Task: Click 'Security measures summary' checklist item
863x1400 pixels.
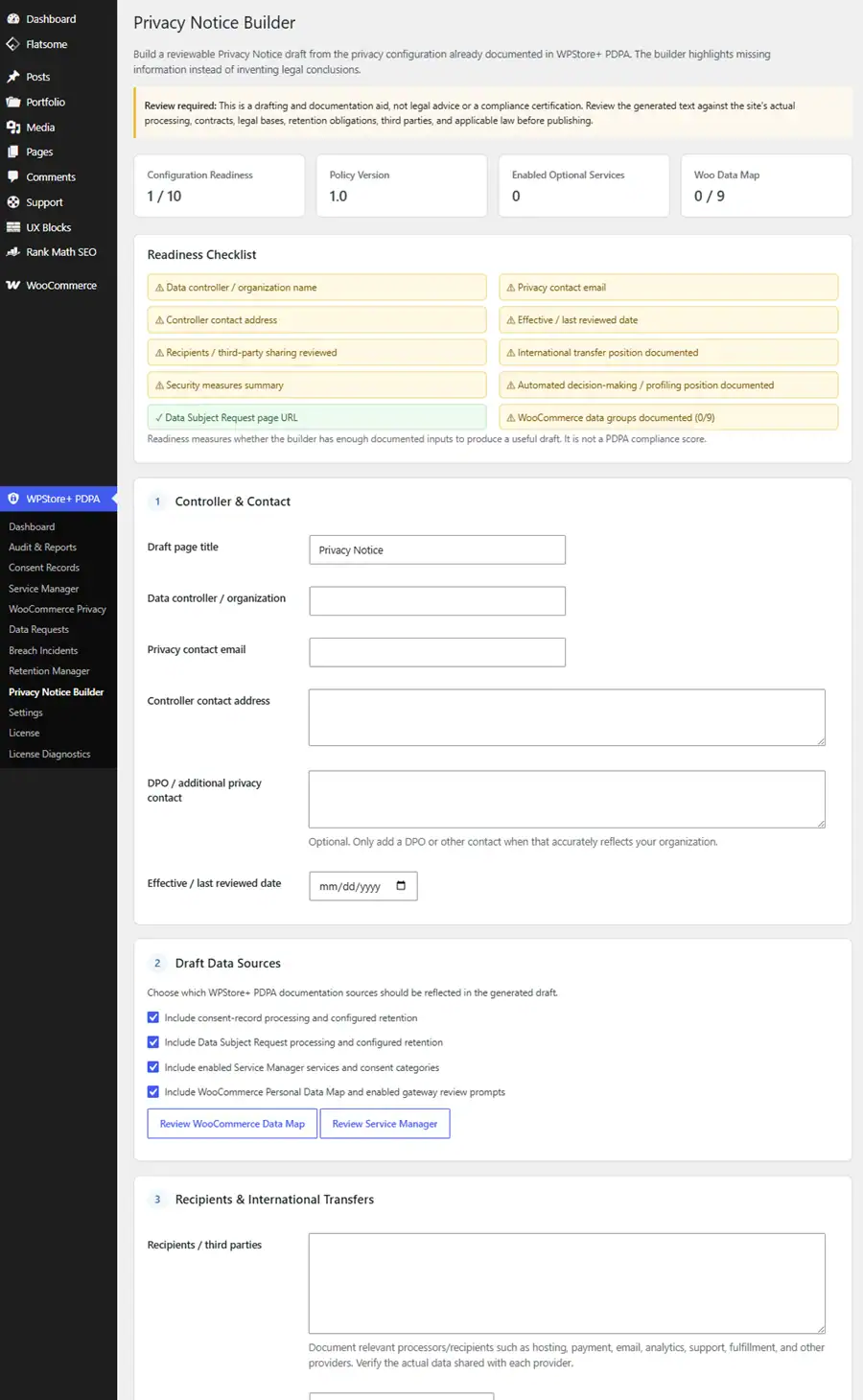Action: click(x=316, y=385)
